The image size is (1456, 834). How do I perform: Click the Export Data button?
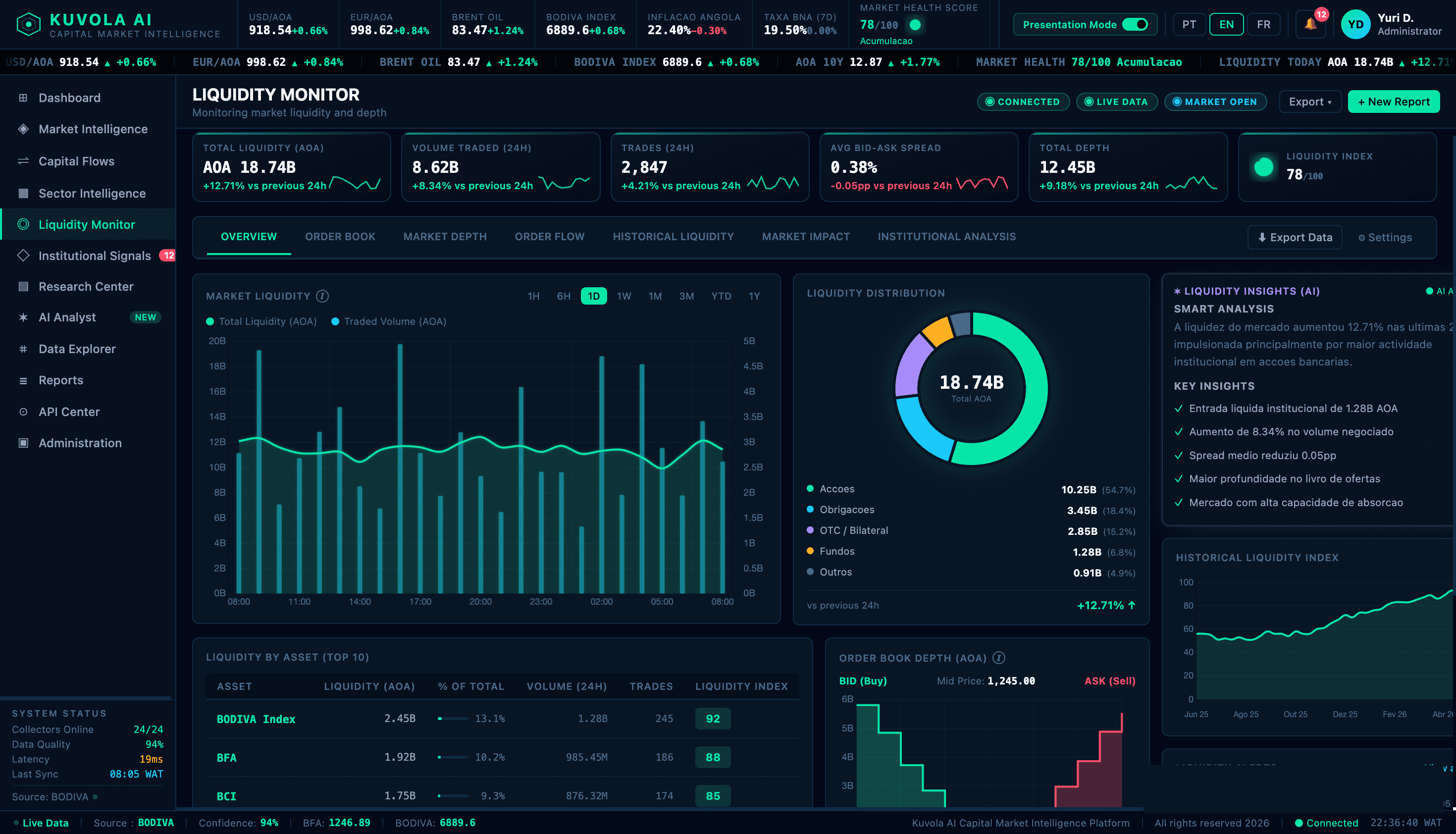click(1295, 238)
